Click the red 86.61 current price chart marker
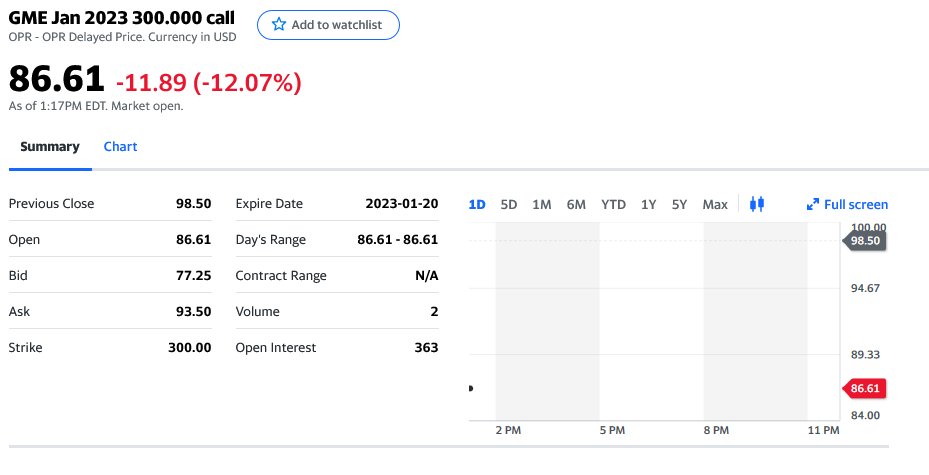Screen dimensions: 929x475 point(864,389)
